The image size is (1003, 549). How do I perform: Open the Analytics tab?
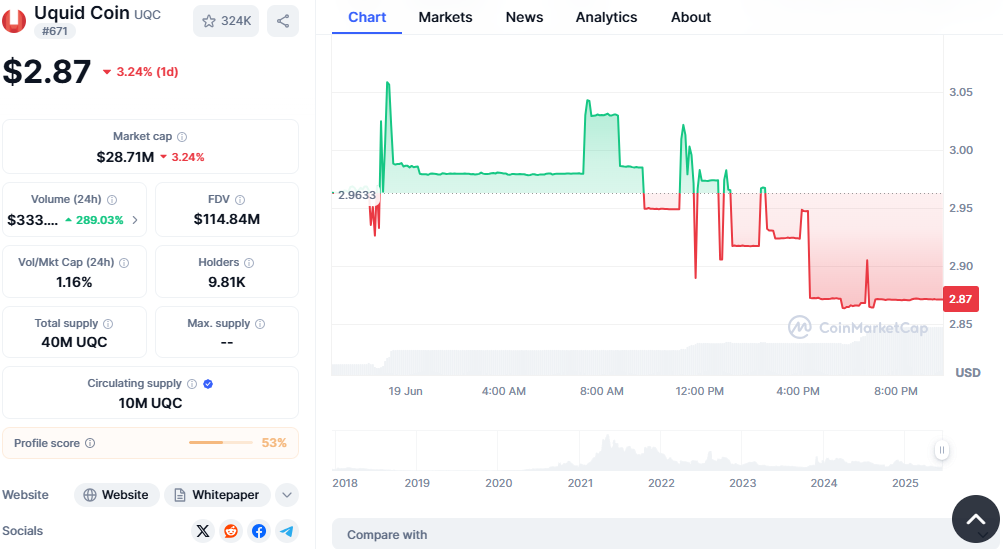(606, 17)
